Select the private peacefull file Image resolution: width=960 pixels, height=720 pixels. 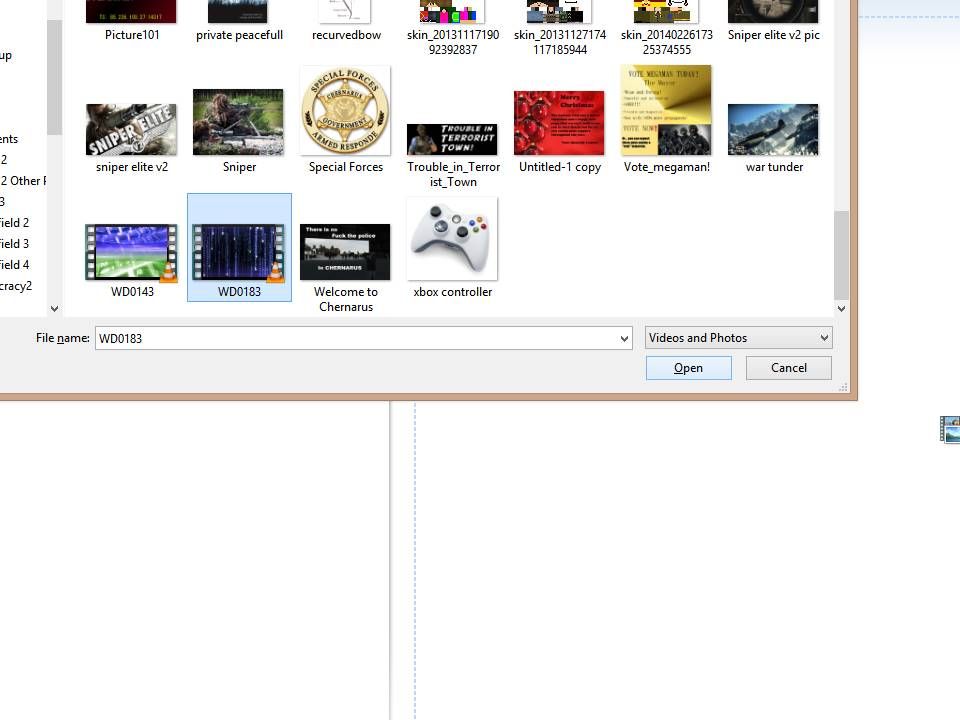point(239,22)
